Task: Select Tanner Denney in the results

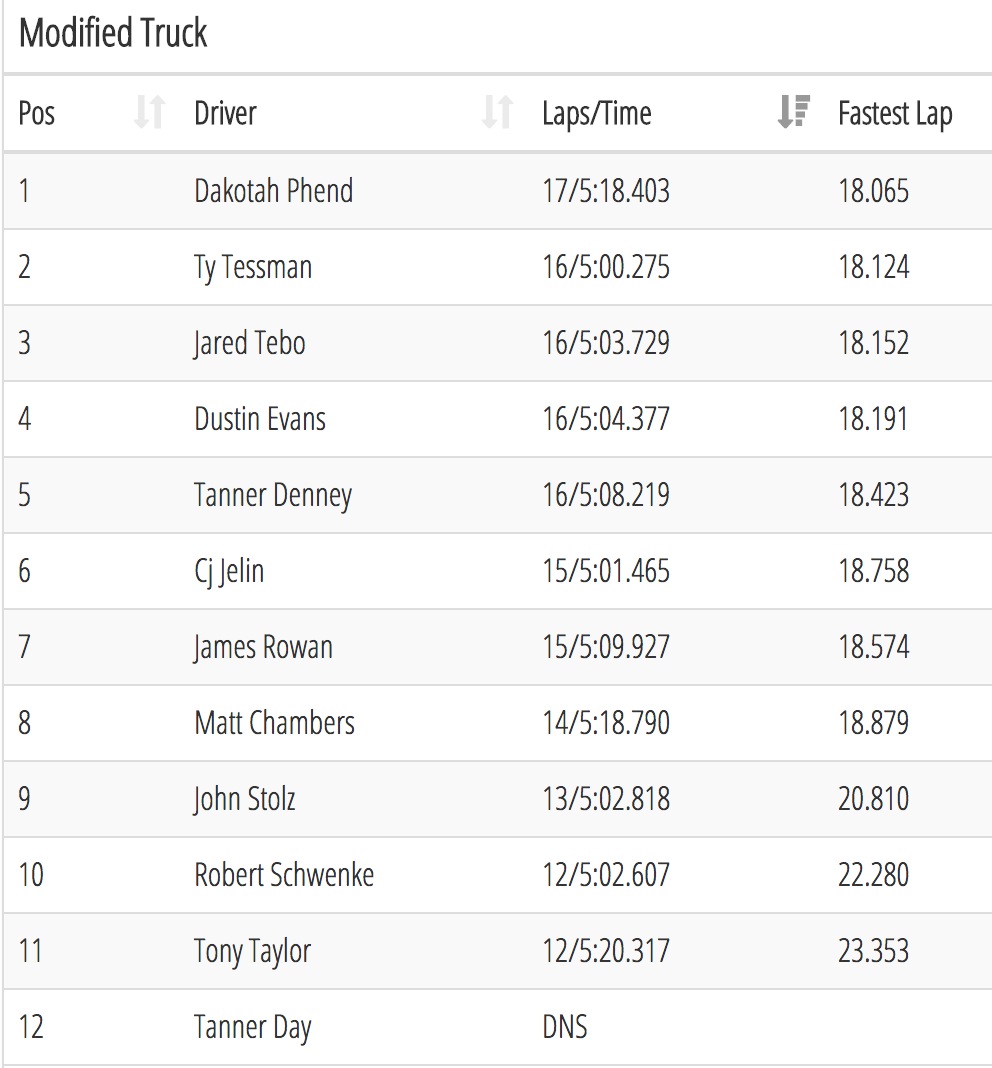Action: click(x=273, y=495)
